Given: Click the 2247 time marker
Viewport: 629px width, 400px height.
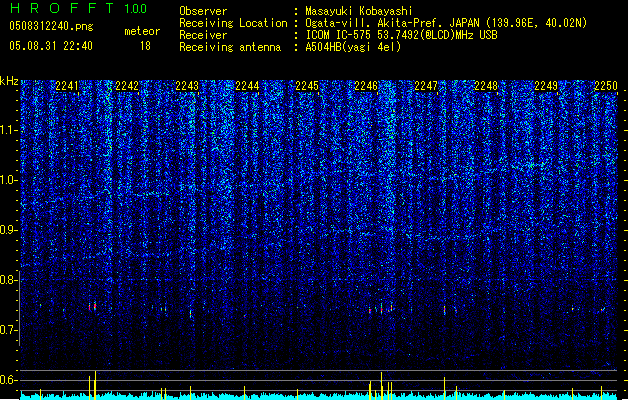Looking at the screenshot, I should tap(426, 86).
